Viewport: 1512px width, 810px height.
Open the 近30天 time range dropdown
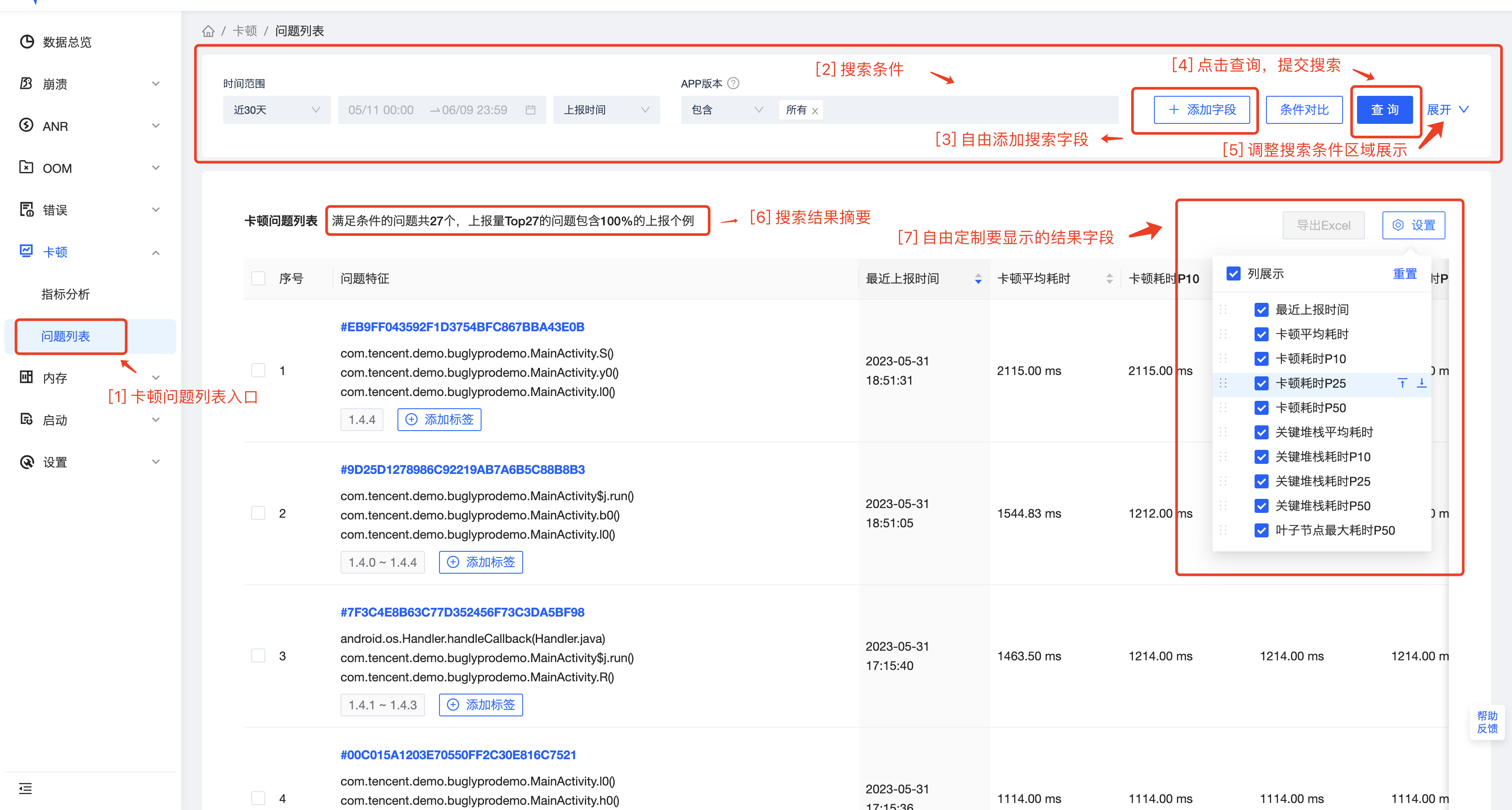point(277,110)
